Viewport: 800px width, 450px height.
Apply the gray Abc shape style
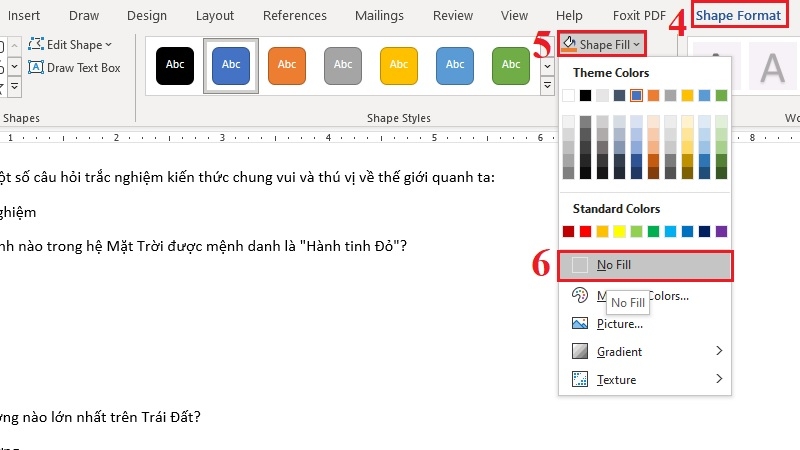343,65
